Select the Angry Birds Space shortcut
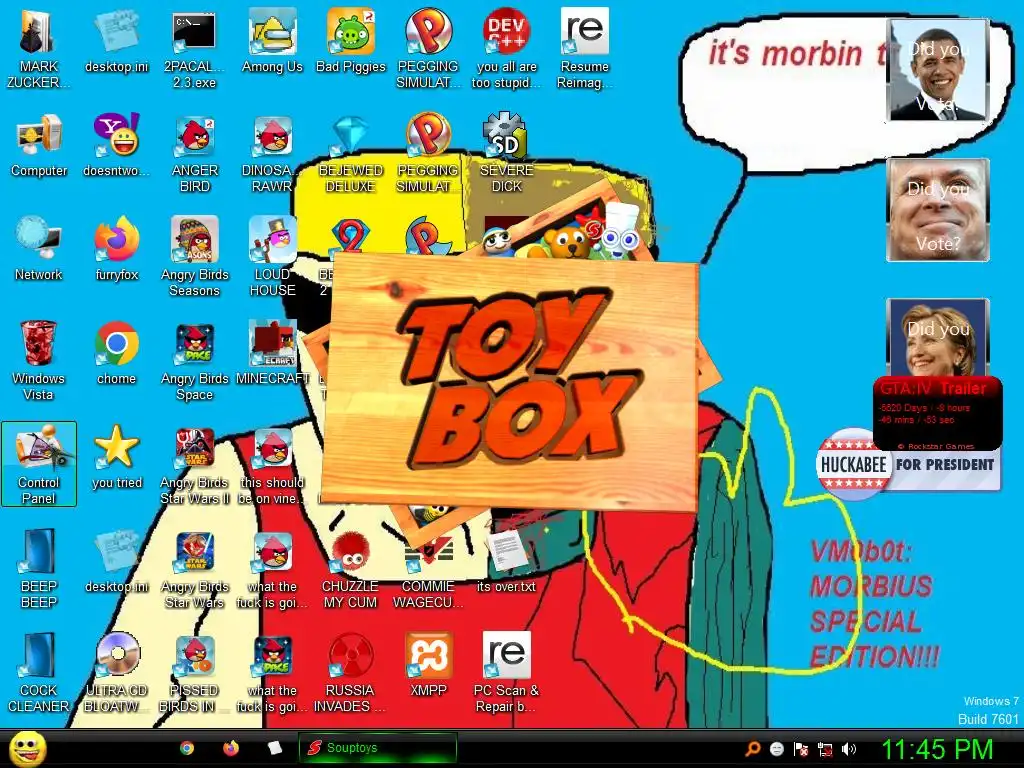The image size is (1024, 768). (195, 360)
